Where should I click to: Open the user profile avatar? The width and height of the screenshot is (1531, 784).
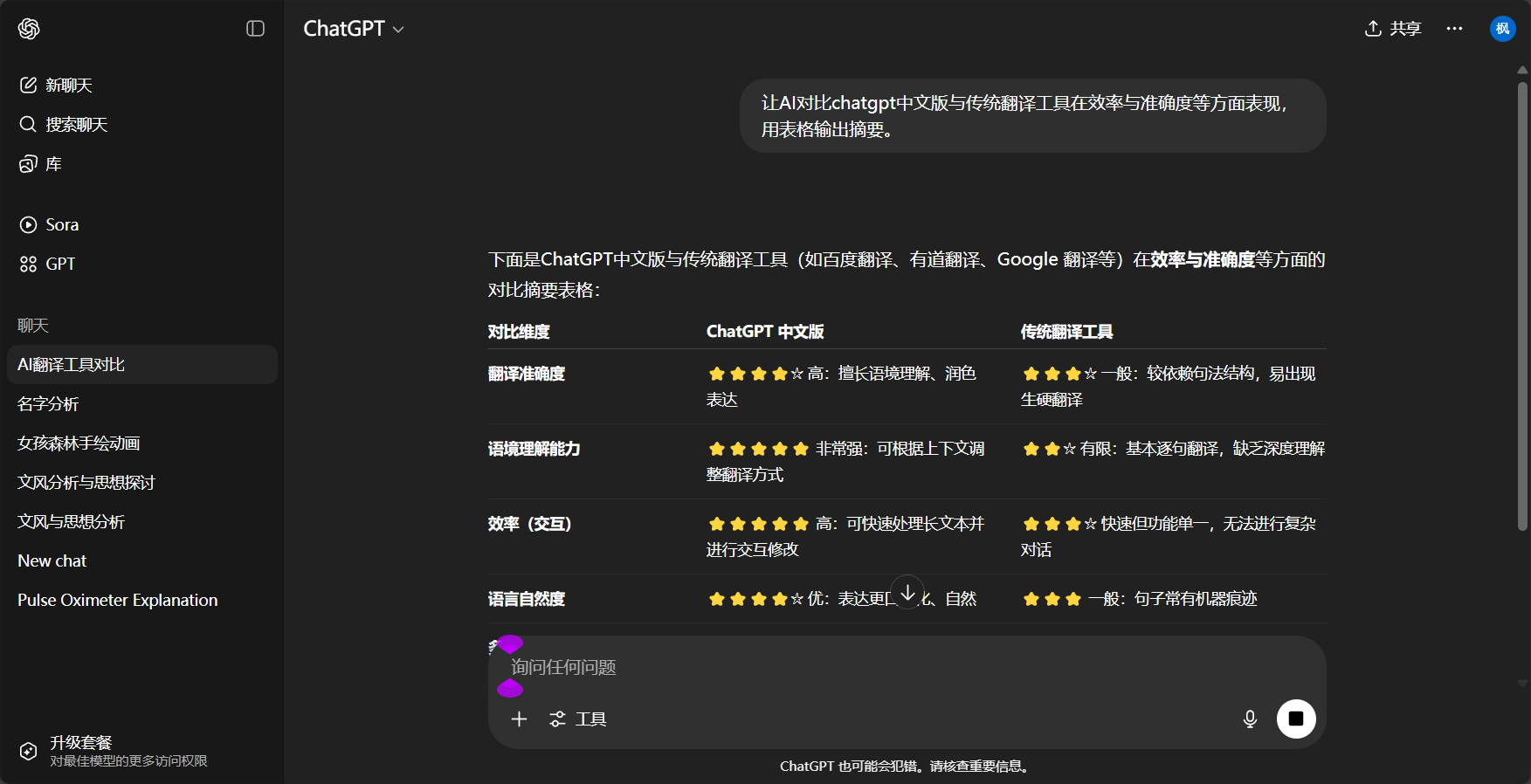1502,29
